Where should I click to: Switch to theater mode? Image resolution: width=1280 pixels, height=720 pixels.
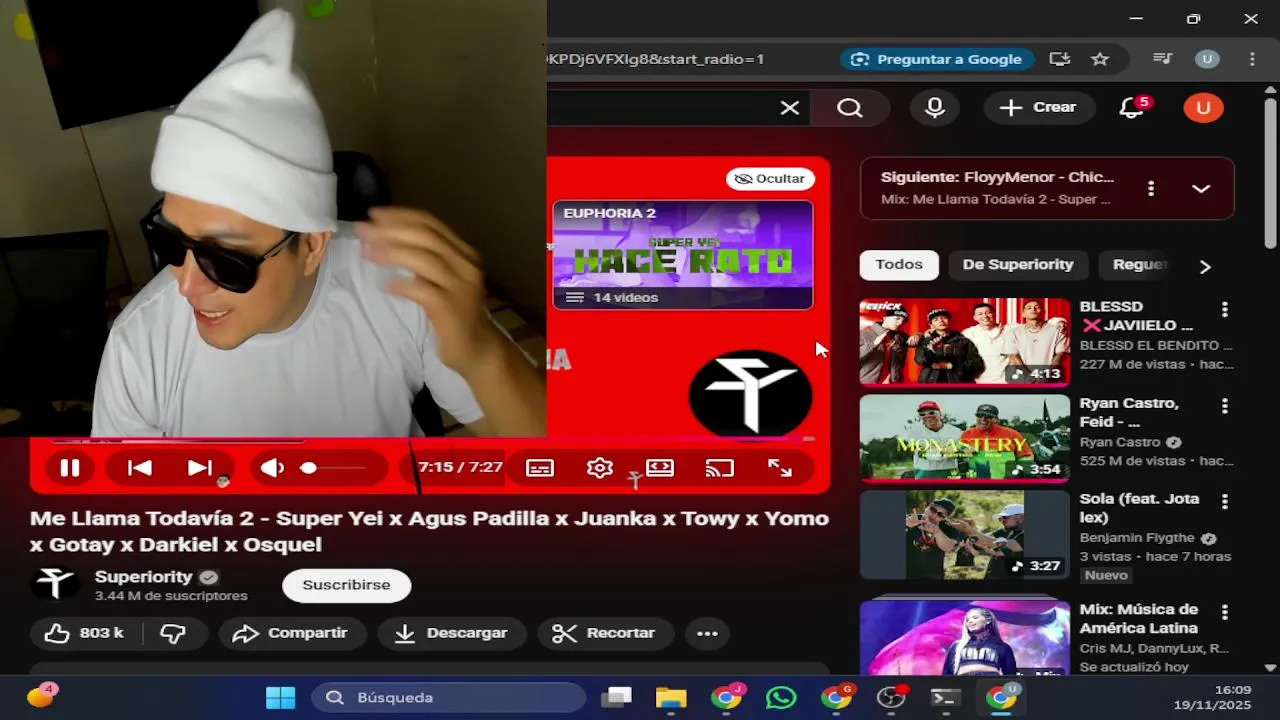point(660,468)
